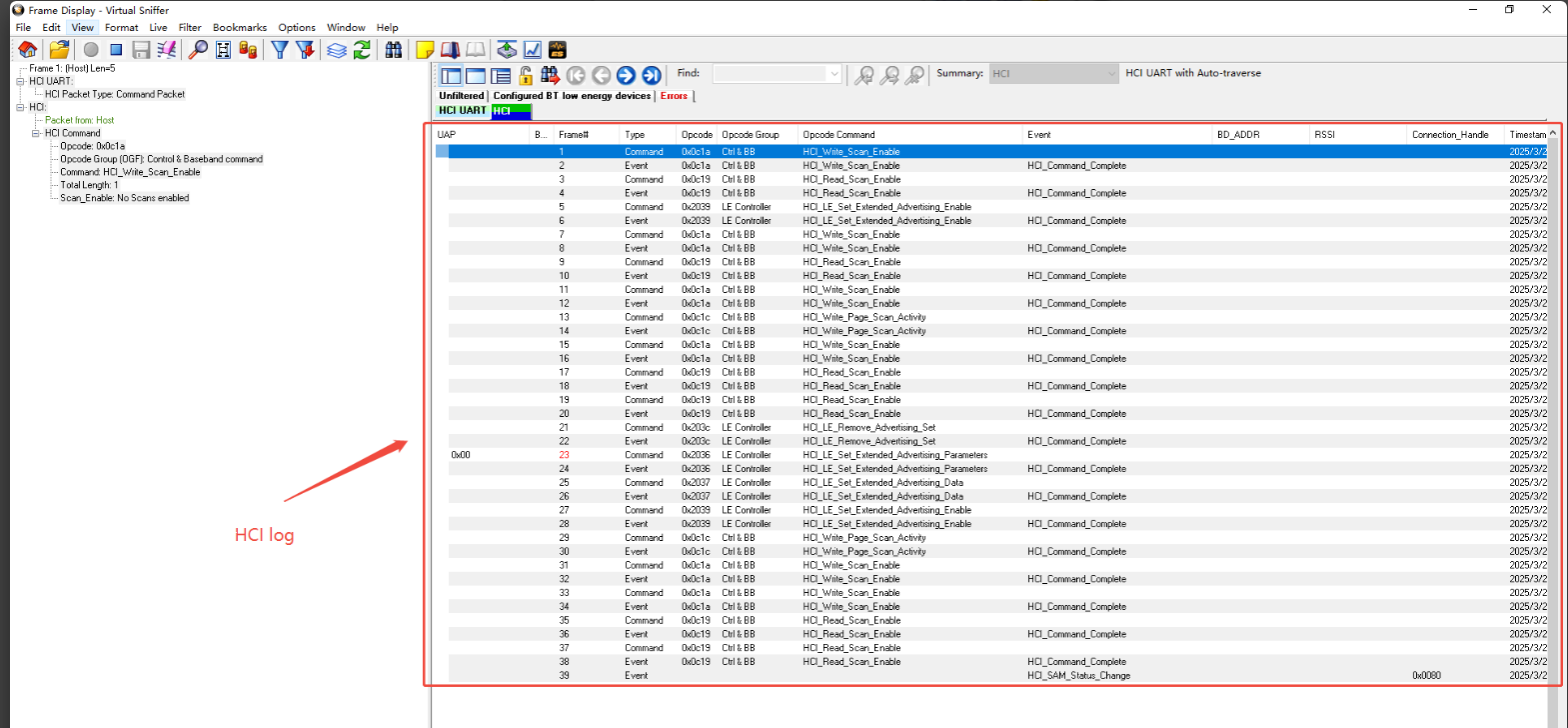Open the Find combo box dropdown

(x=834, y=74)
